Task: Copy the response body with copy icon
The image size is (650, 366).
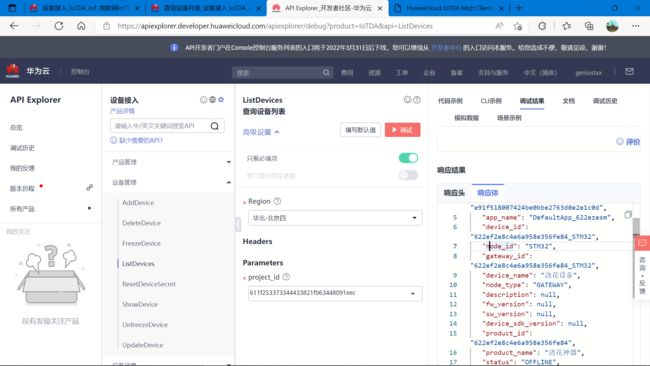Action: point(628,214)
